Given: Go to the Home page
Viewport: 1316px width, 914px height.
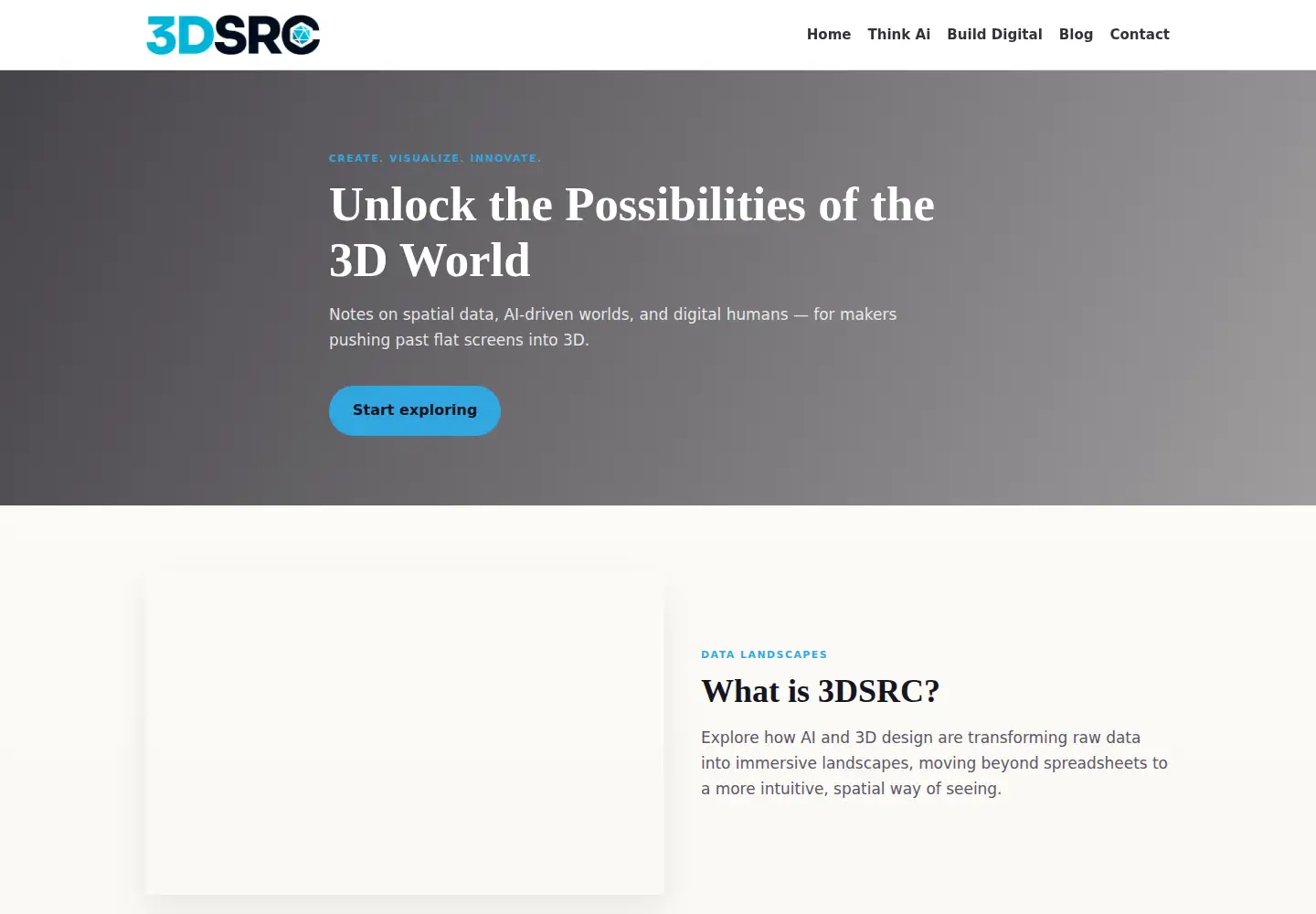Looking at the screenshot, I should tap(829, 35).
